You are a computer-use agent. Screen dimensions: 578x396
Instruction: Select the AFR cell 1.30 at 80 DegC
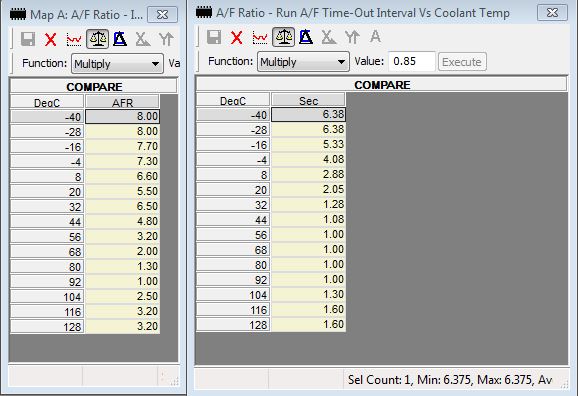pos(122,267)
